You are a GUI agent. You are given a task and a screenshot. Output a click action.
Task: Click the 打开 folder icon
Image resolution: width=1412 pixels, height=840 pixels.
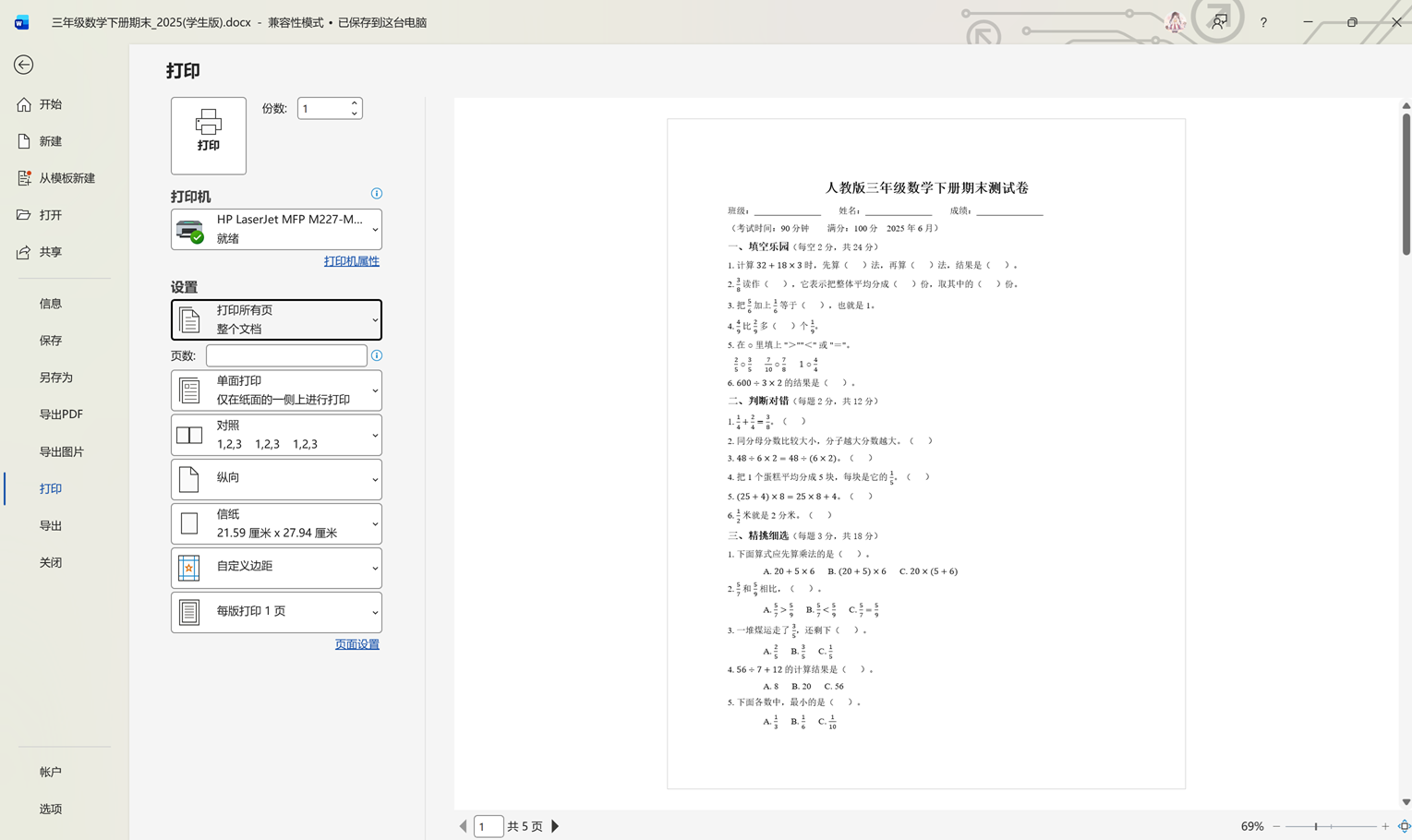[24, 215]
